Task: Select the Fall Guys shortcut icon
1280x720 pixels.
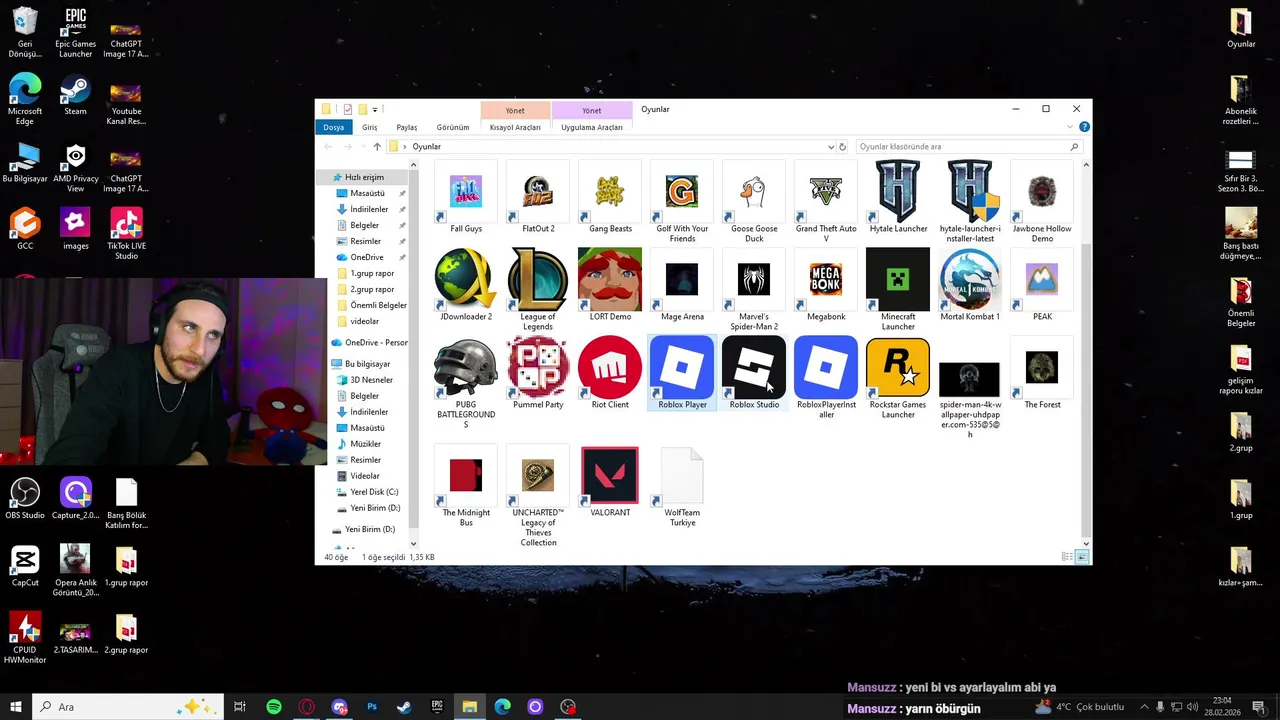Action: click(x=466, y=192)
